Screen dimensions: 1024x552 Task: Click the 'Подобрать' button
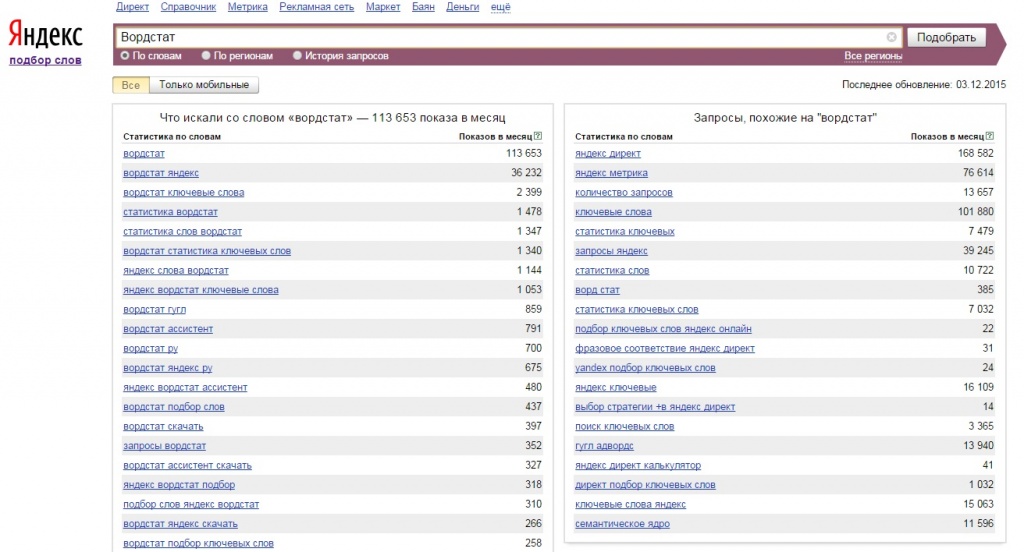(946, 37)
